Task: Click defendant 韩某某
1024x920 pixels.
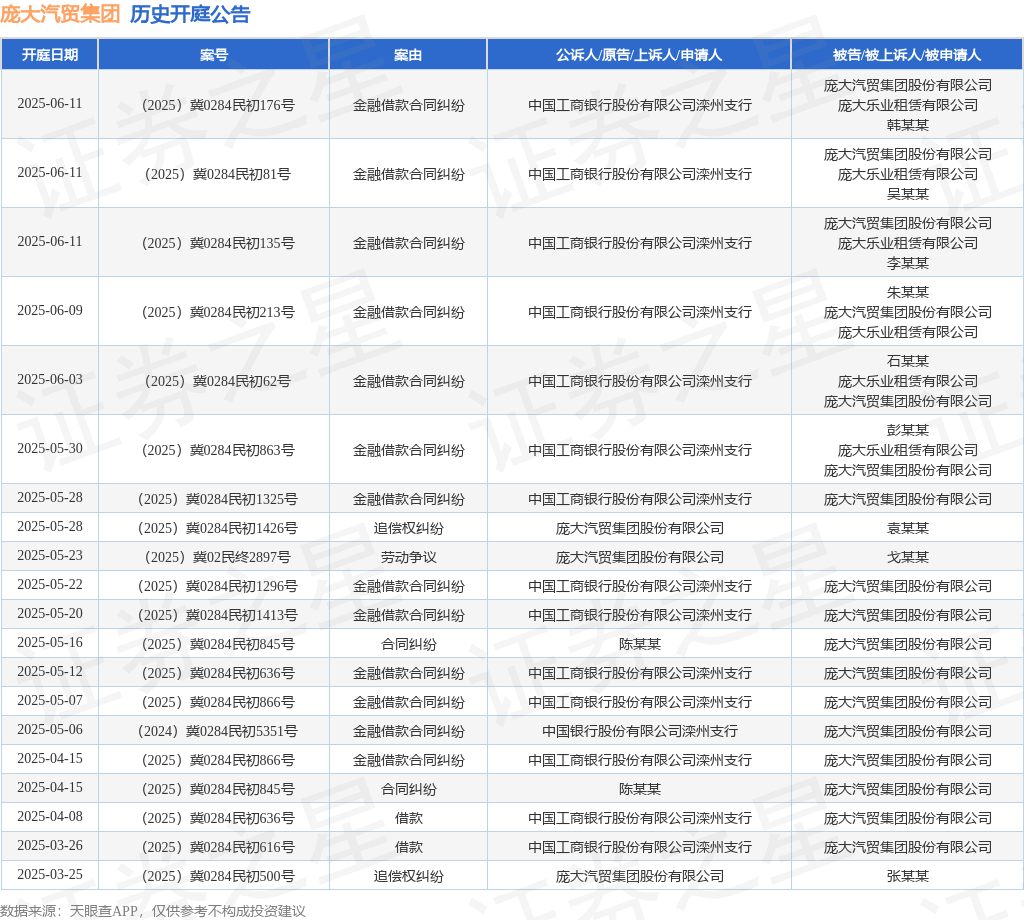Action: [x=908, y=125]
